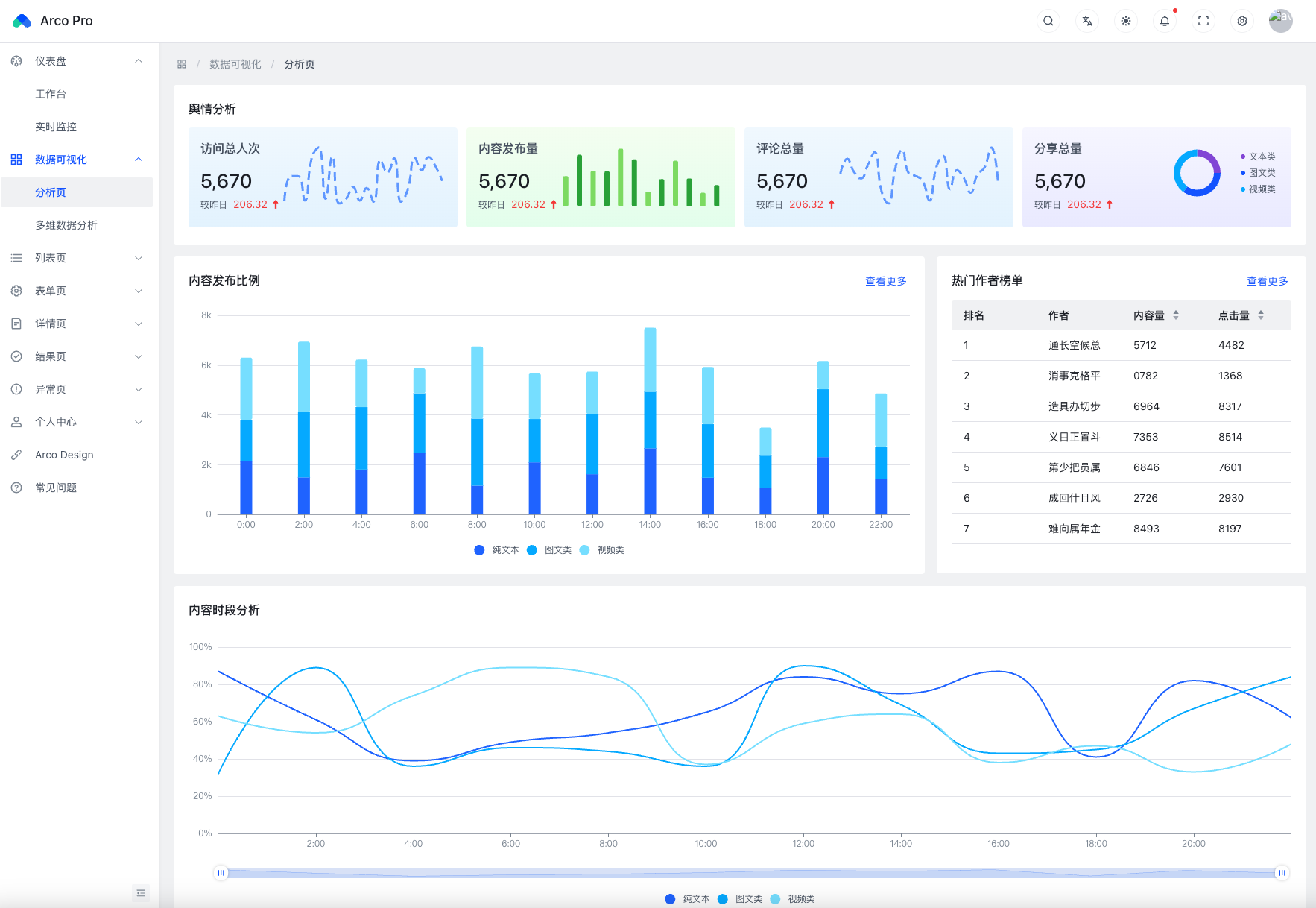This screenshot has width=1316, height=908.
Task: Expand the 结果页 menu chevron
Action: [139, 356]
